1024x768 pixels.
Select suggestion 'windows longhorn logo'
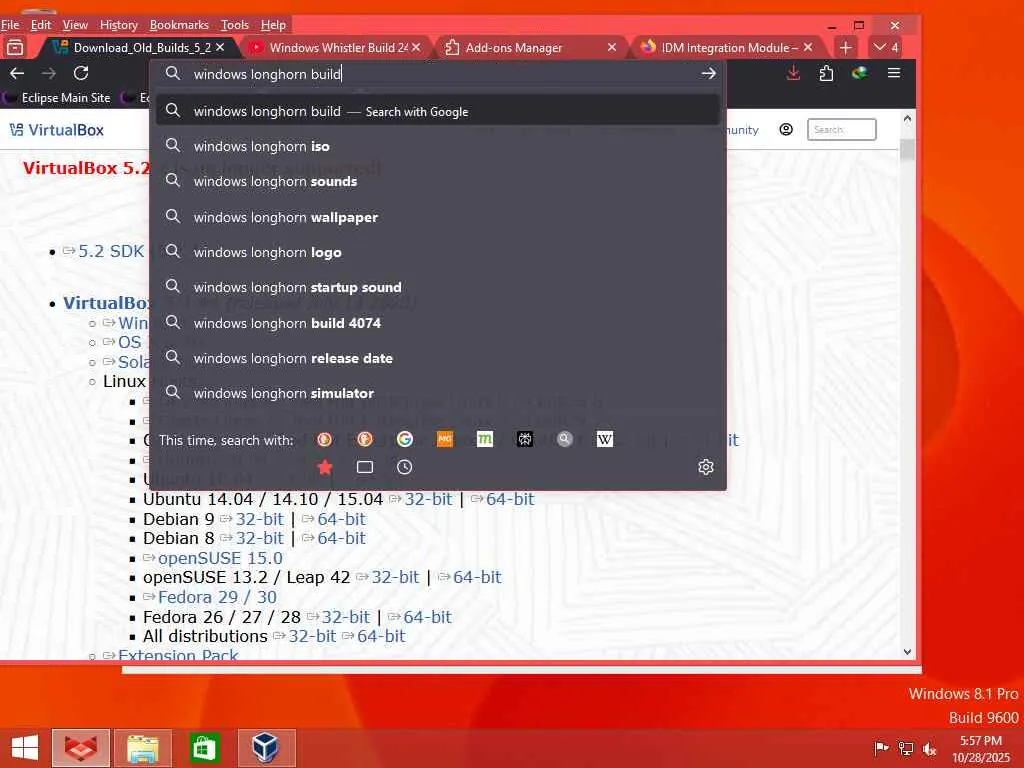point(438,252)
